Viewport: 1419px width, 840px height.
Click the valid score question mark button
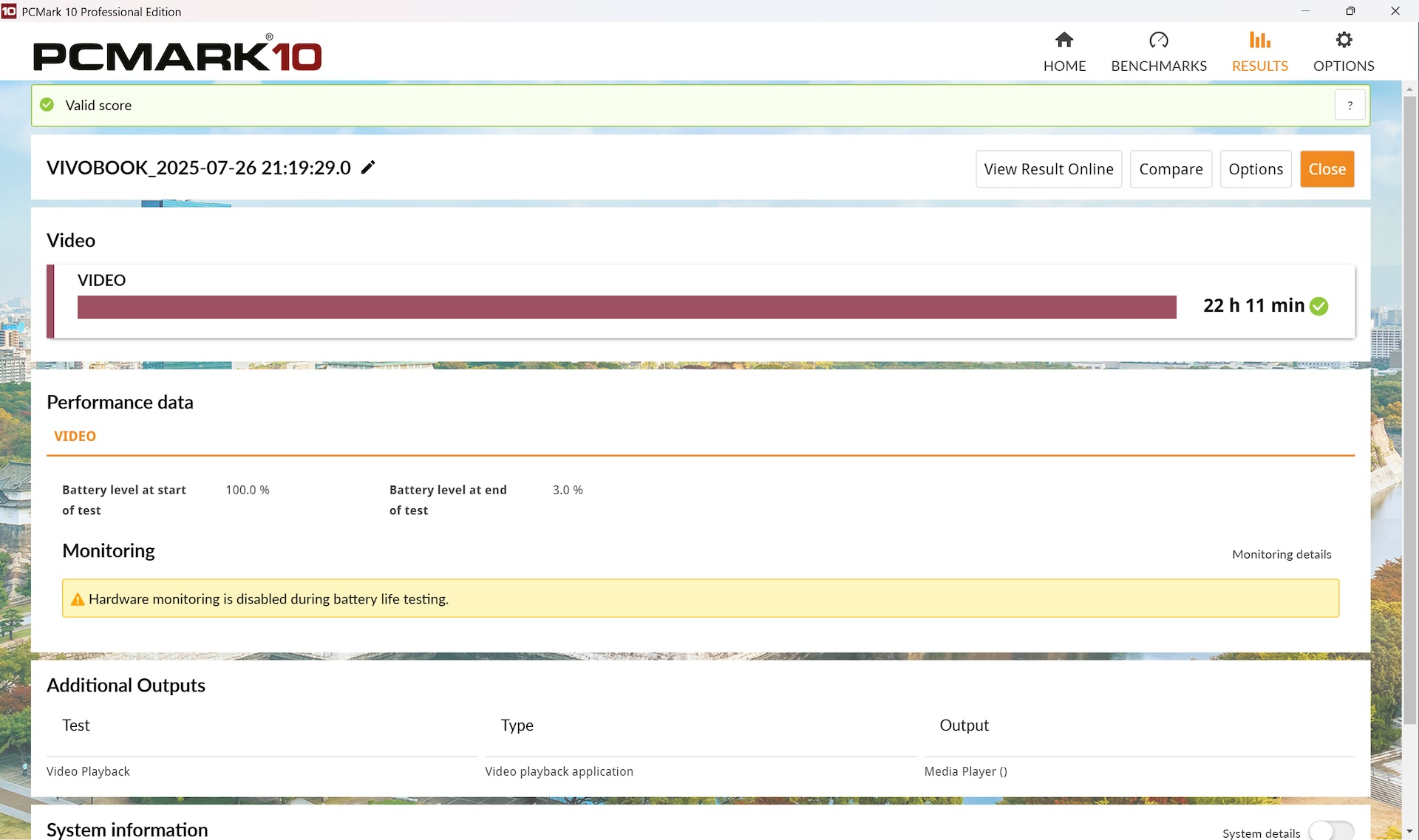pos(1350,105)
